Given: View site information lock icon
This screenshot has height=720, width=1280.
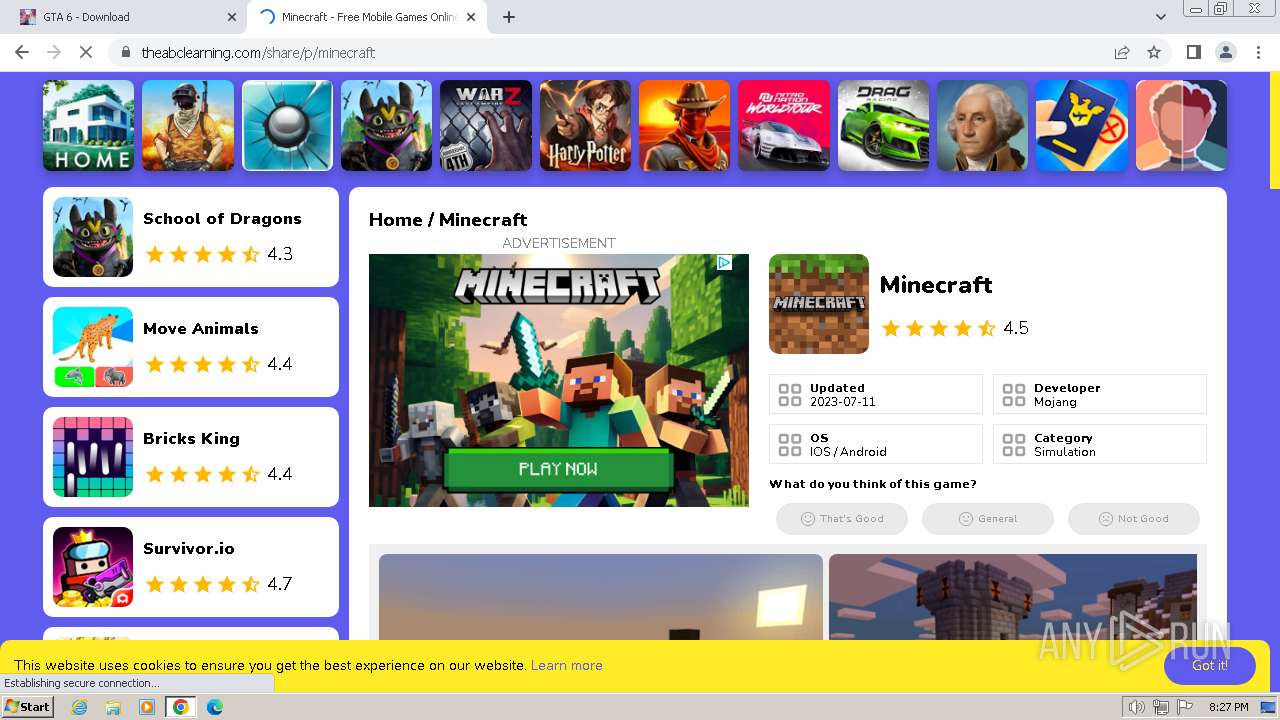Looking at the screenshot, I should (x=126, y=52).
